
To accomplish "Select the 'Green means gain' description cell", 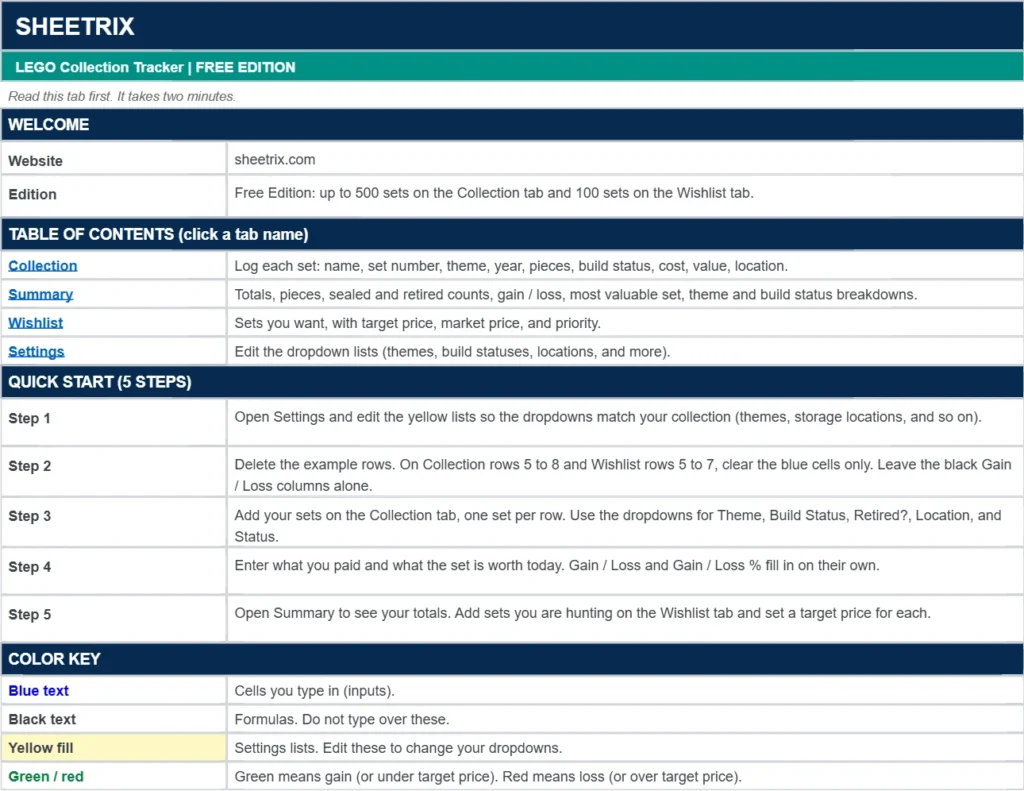I will pos(625,777).
